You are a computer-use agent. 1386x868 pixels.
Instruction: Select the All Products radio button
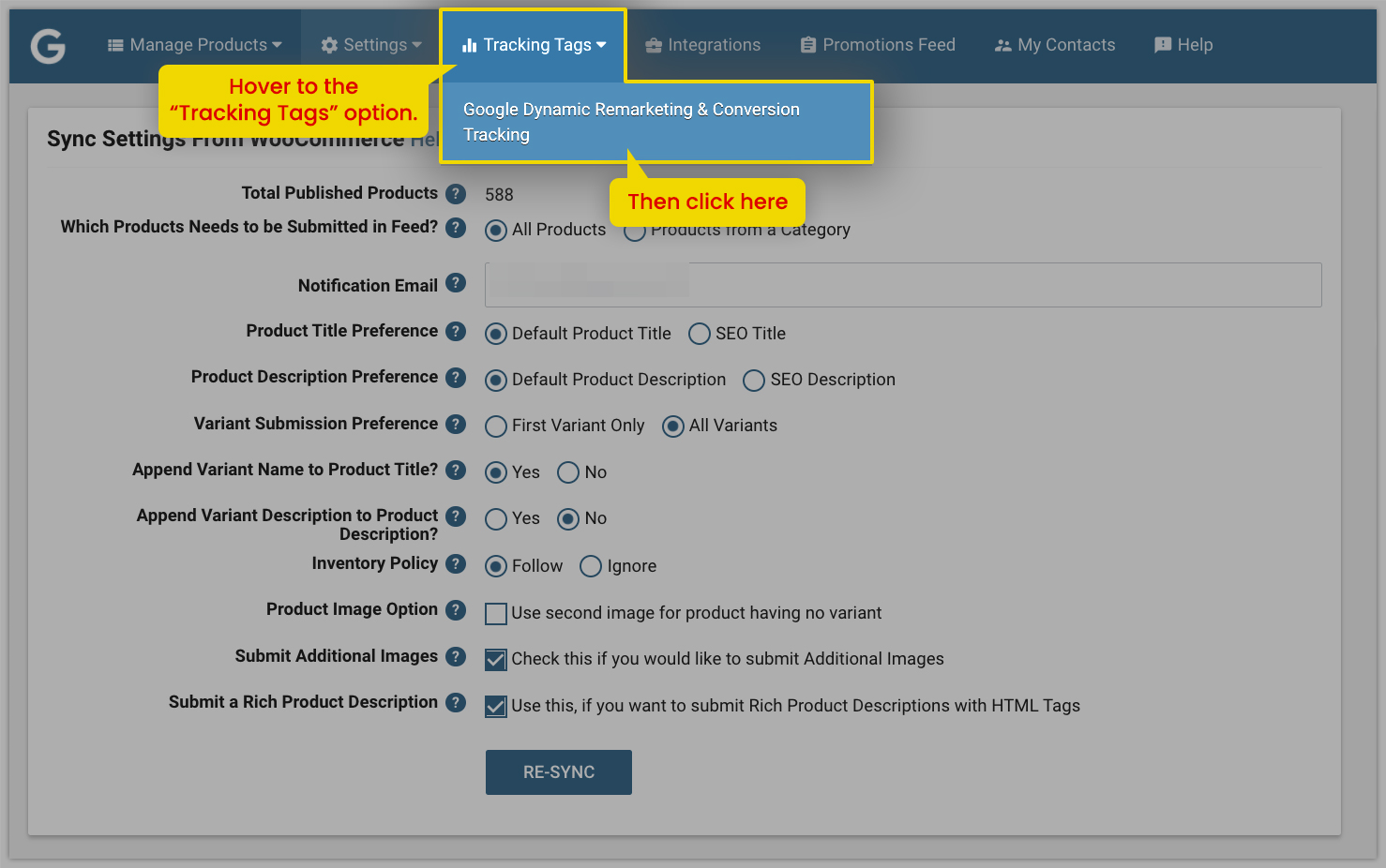click(x=496, y=231)
